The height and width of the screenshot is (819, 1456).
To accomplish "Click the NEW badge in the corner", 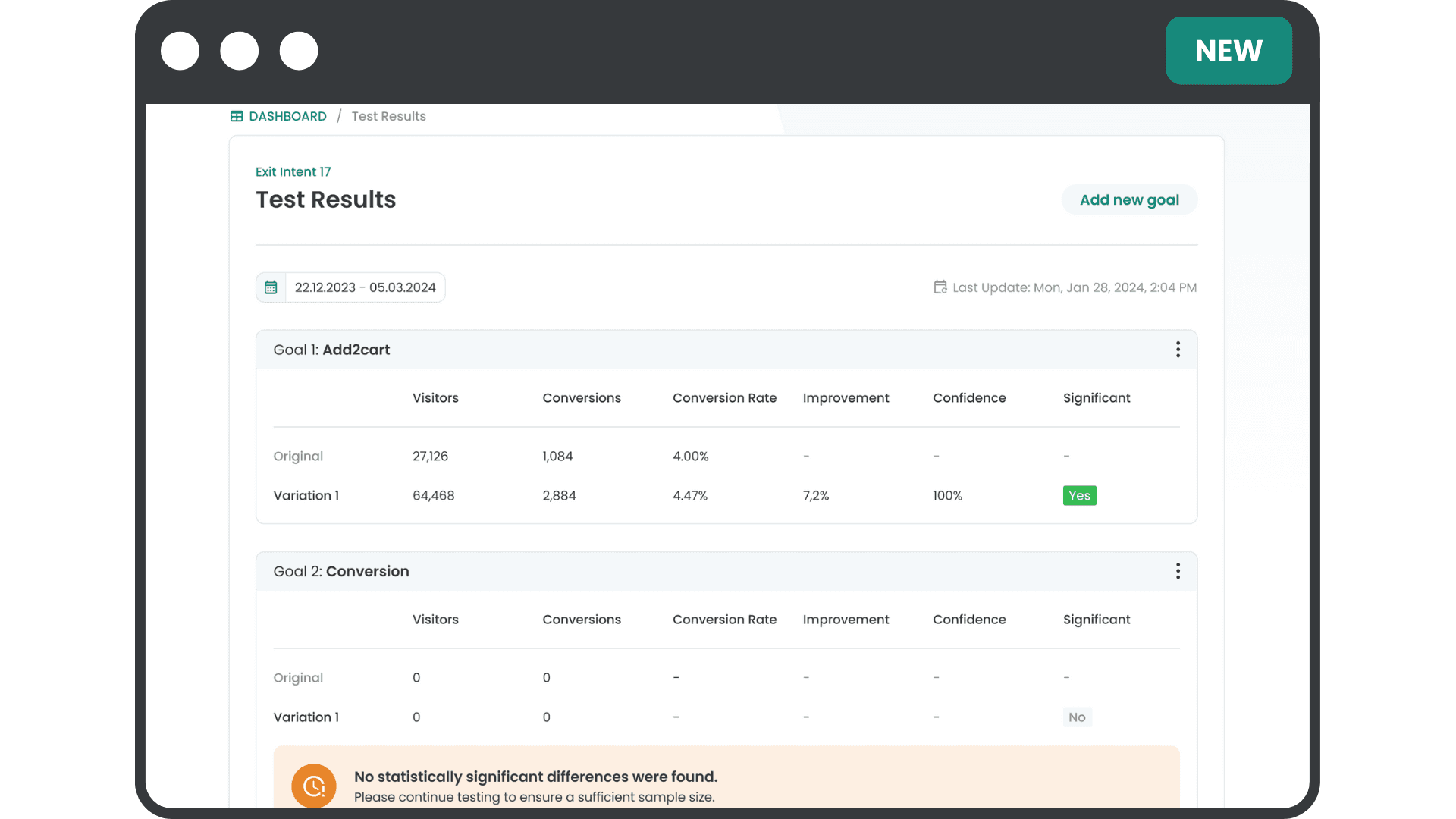I will click(x=1228, y=50).
